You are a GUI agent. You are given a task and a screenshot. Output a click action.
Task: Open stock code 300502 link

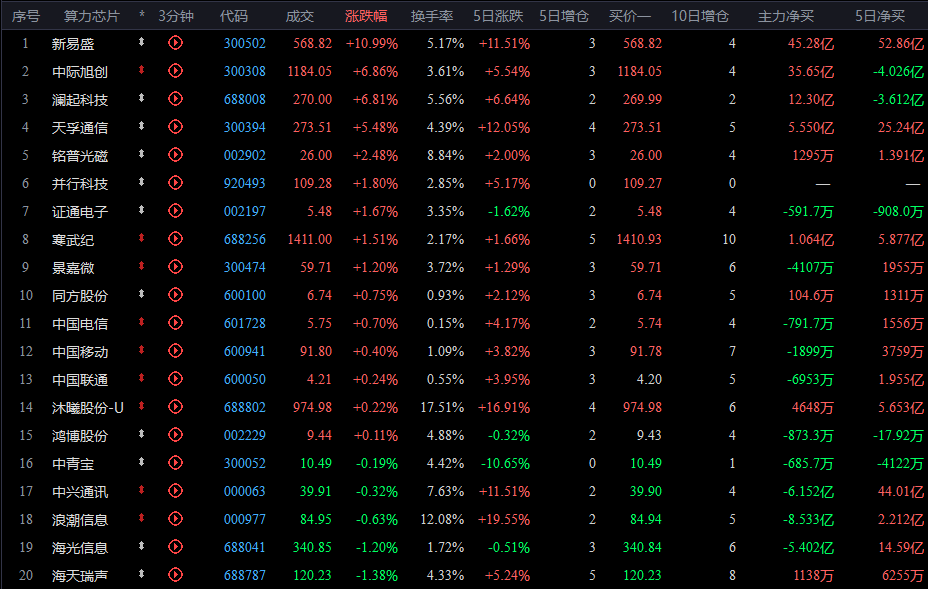point(244,43)
